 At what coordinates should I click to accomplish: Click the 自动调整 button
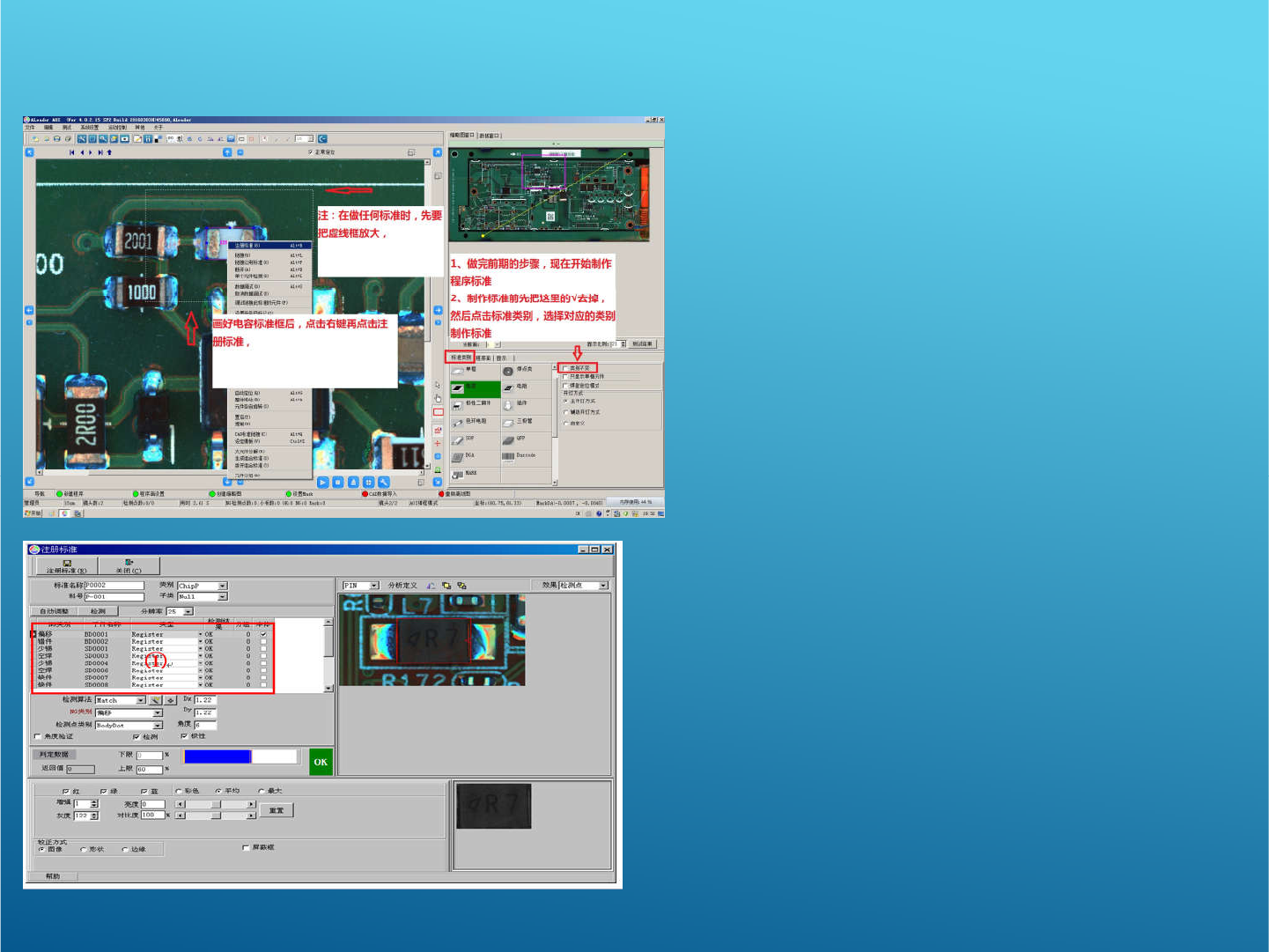[x=55, y=611]
